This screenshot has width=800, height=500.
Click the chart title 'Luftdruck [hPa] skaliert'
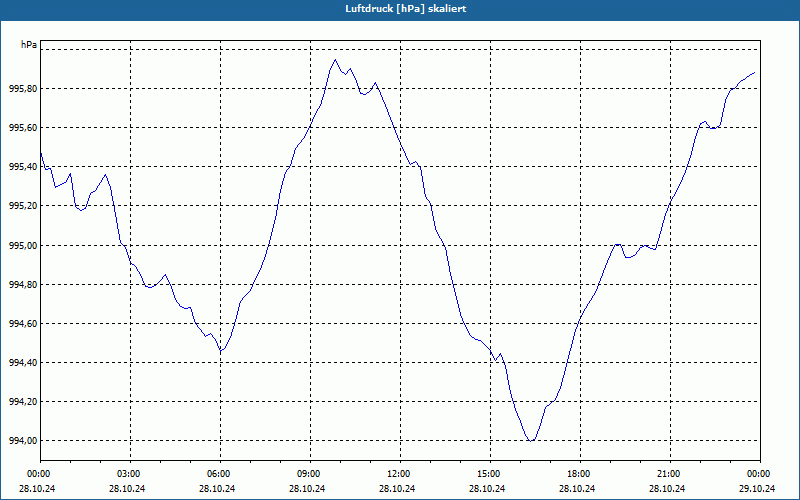[406, 9]
